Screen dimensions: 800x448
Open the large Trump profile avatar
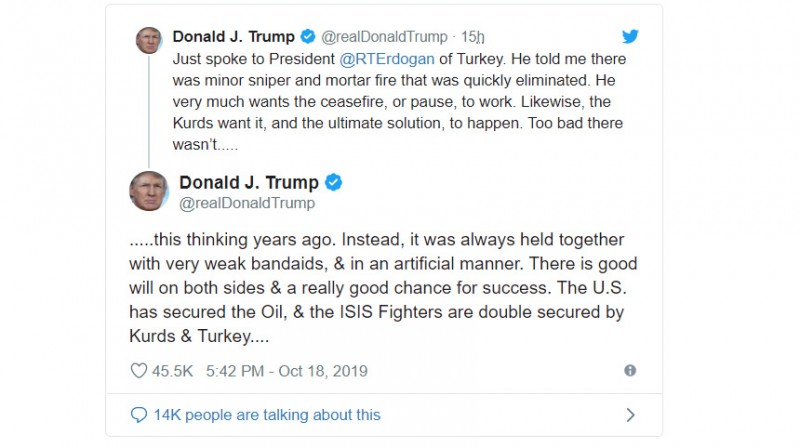[x=149, y=191]
